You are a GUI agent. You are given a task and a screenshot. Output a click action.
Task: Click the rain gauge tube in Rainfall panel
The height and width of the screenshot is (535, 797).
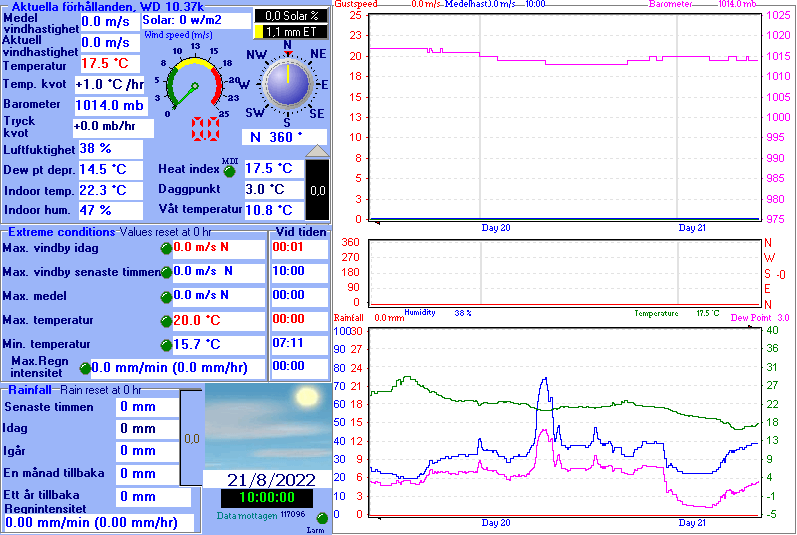(x=191, y=438)
